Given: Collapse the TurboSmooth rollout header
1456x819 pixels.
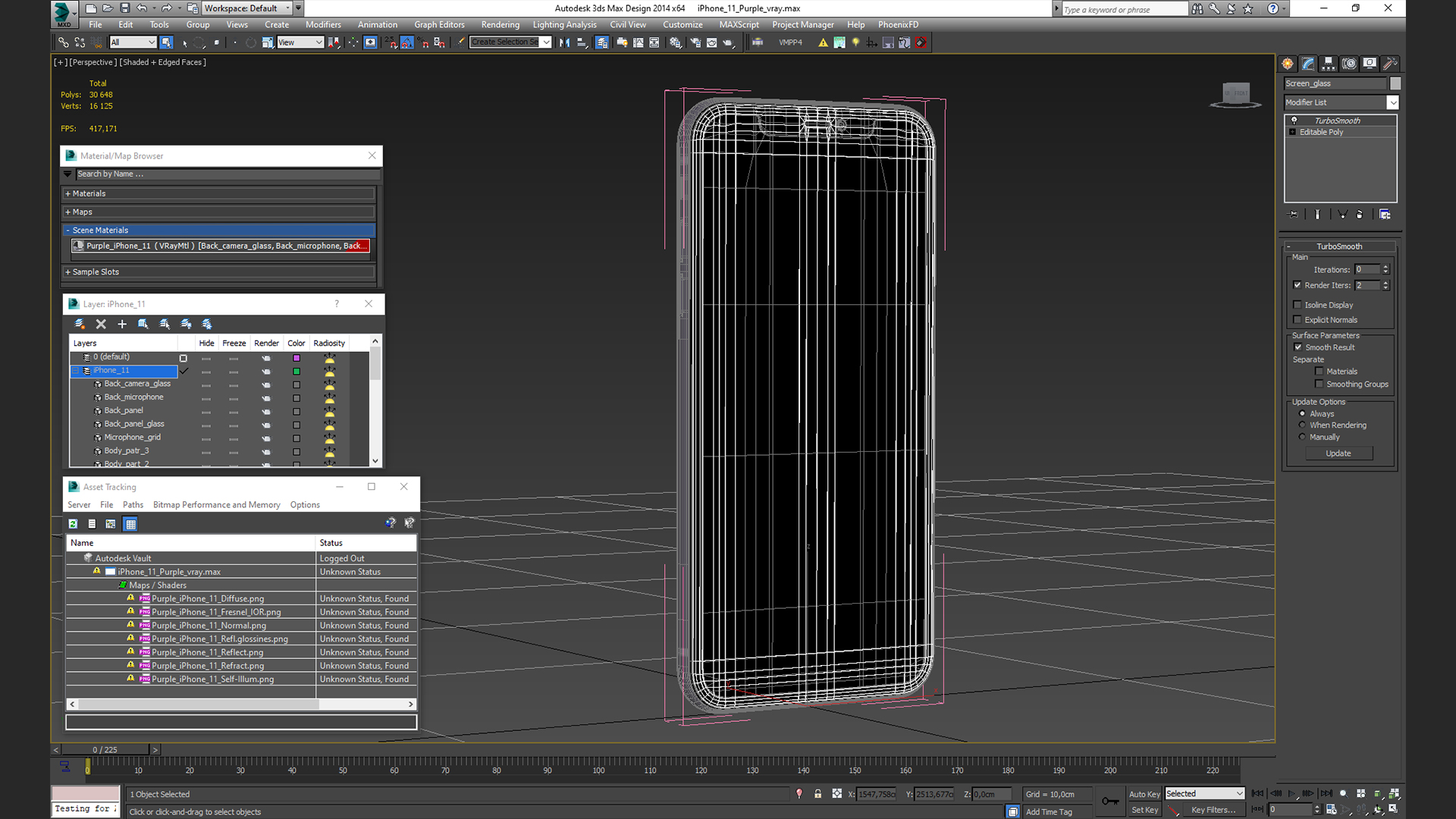Looking at the screenshot, I should click(x=1339, y=246).
